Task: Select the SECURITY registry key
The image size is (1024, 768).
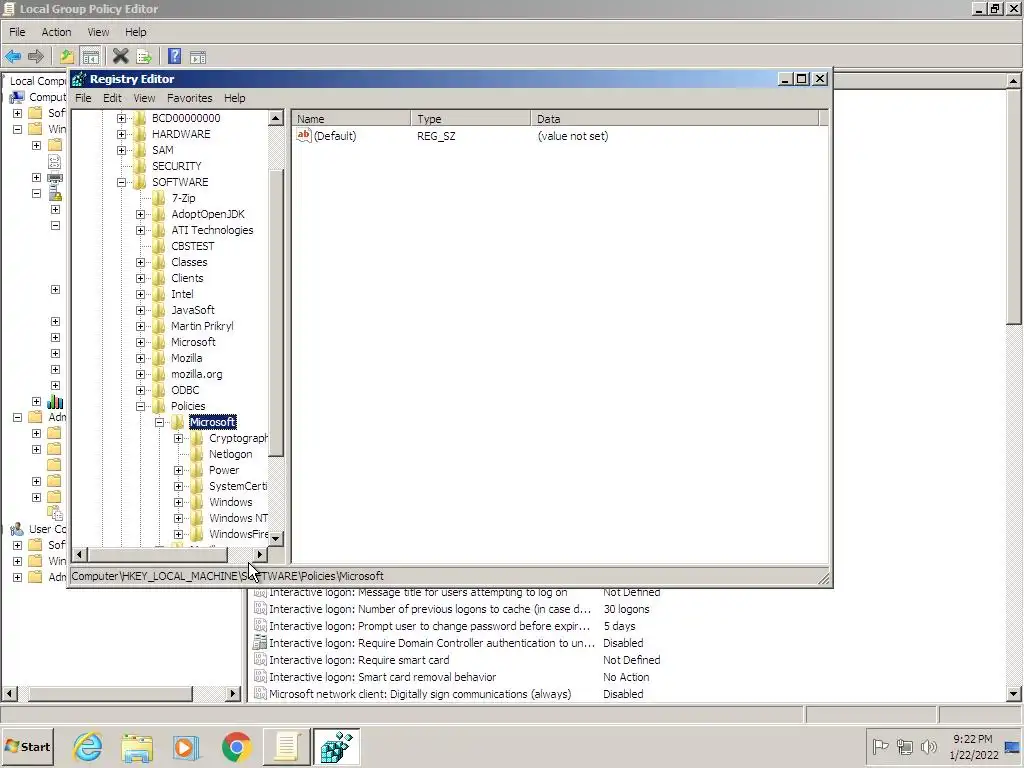Action: click(x=176, y=166)
